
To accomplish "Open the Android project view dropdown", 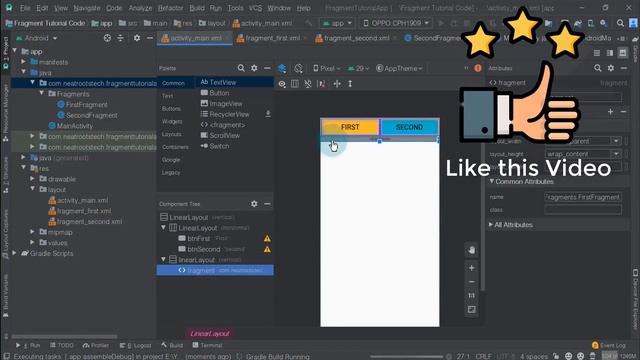I will (x=37, y=38).
